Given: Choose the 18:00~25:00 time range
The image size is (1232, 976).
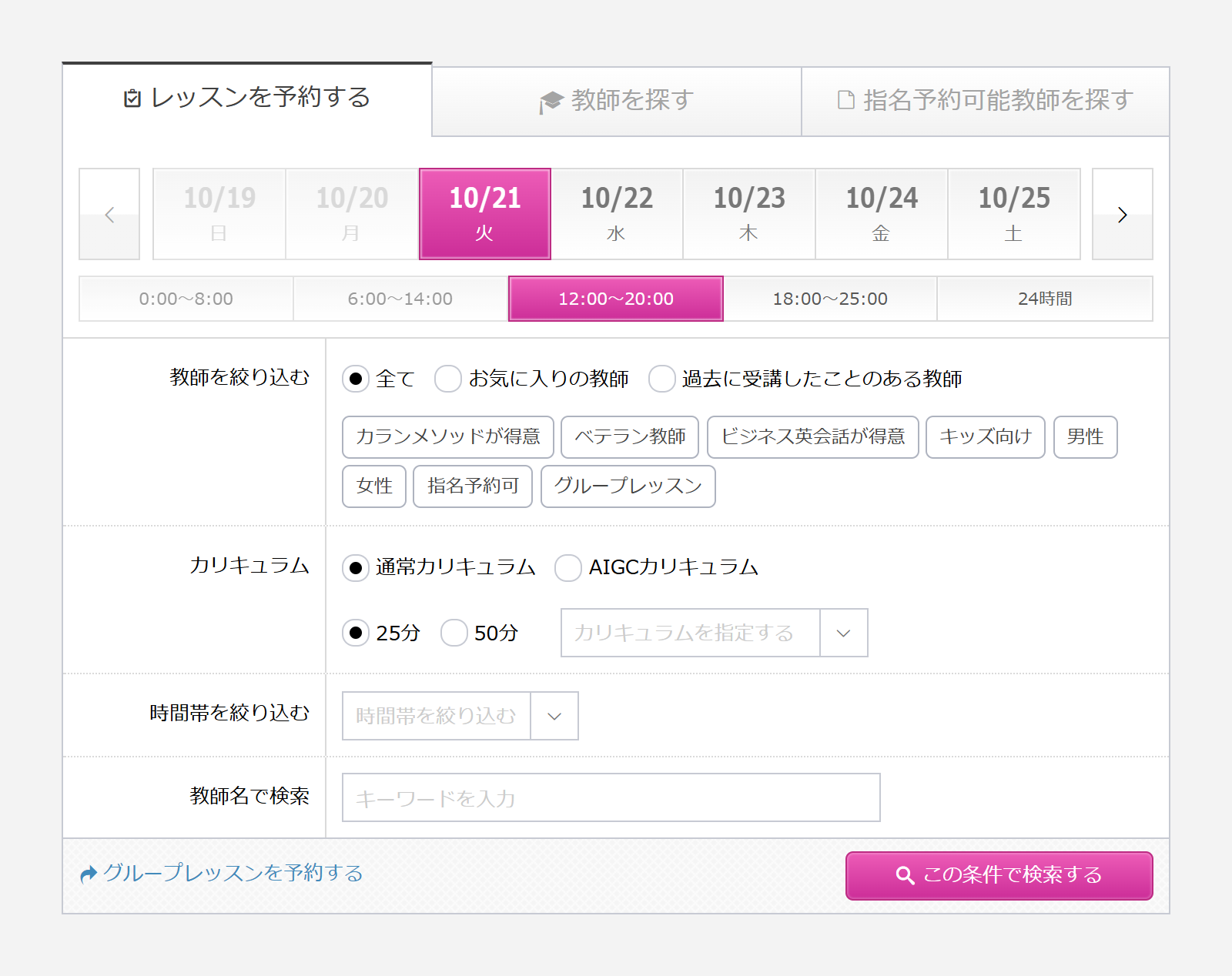Looking at the screenshot, I should pos(830,299).
